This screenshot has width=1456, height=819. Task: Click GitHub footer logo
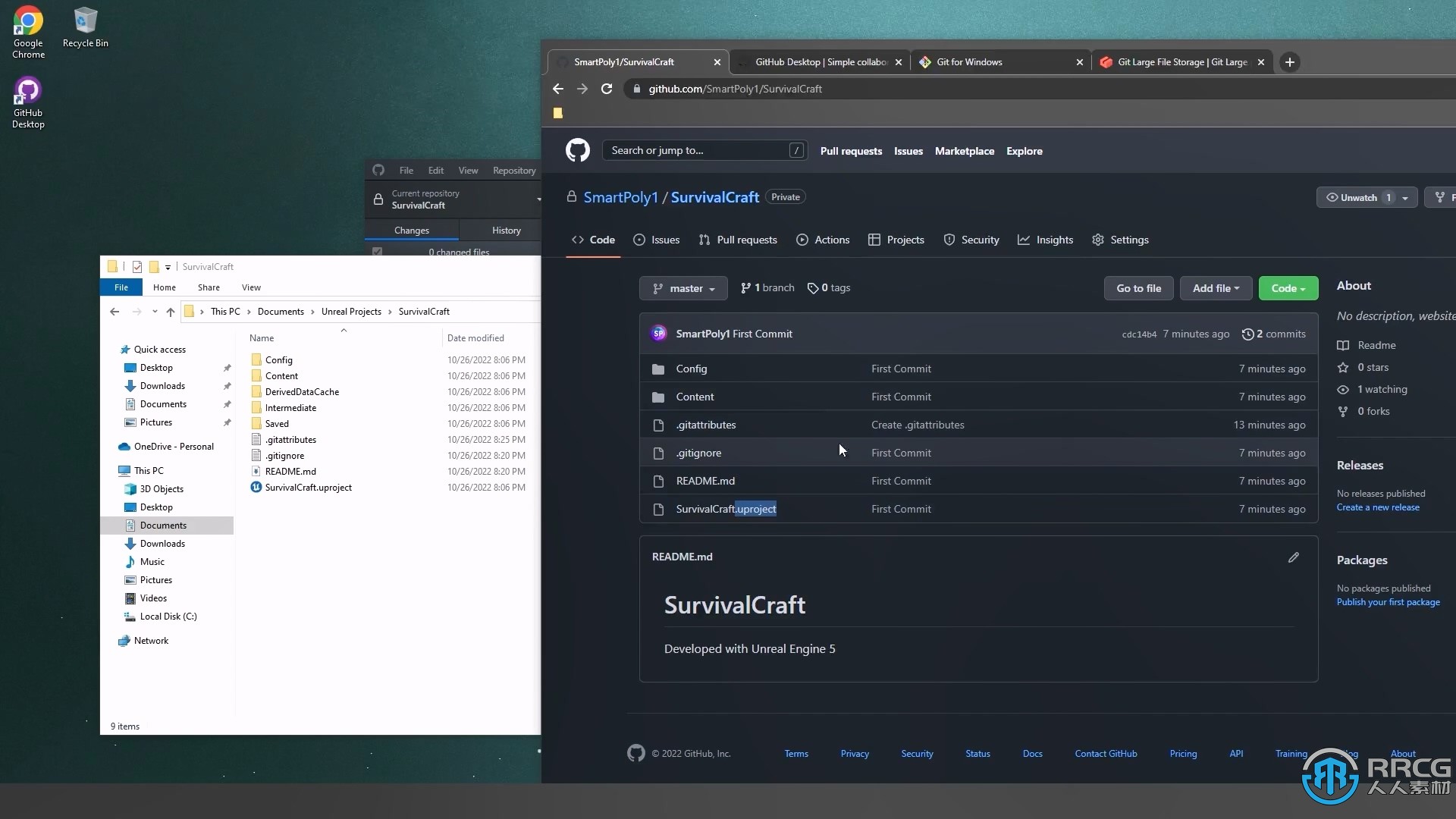(x=635, y=753)
